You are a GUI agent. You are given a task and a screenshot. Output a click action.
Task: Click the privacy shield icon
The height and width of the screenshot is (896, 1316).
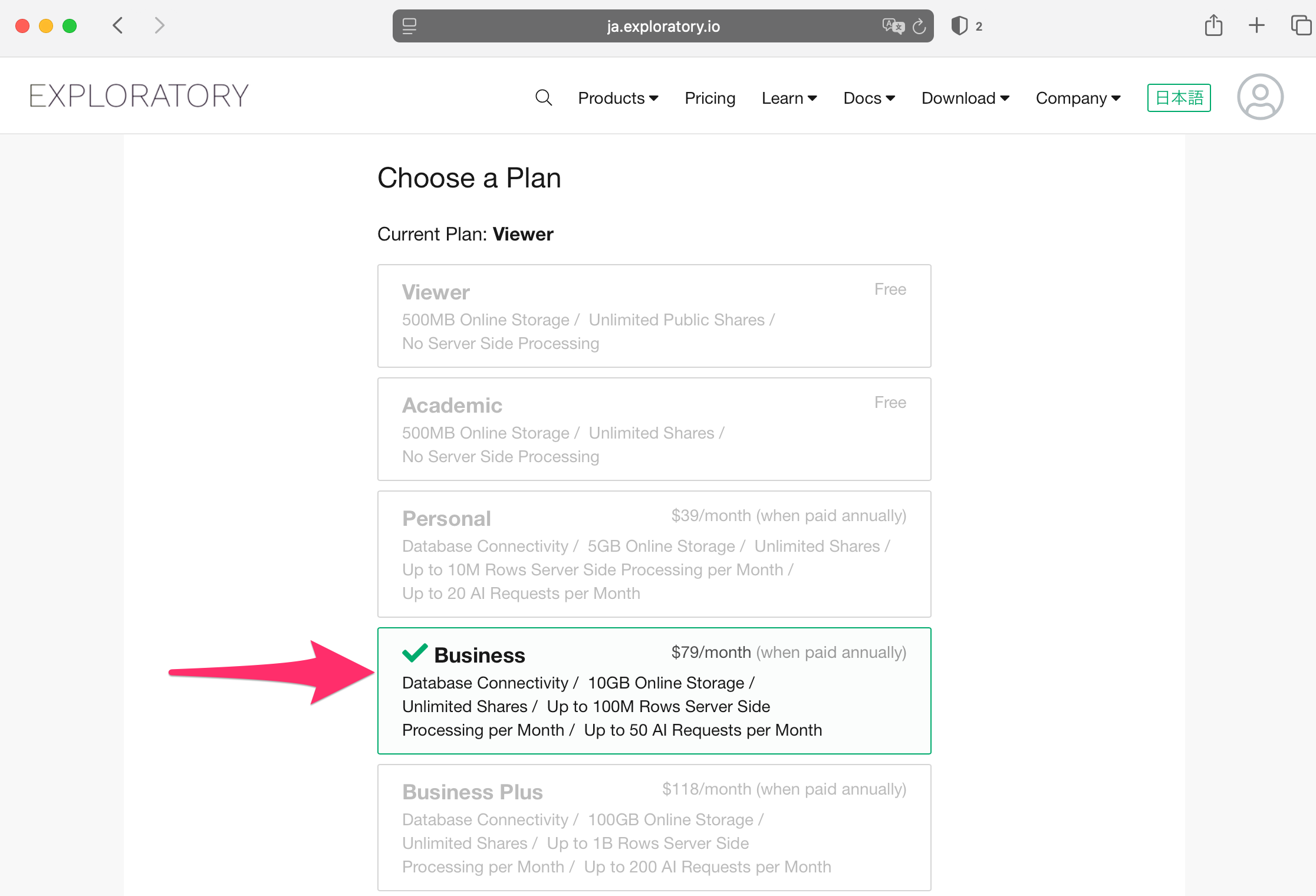(959, 26)
